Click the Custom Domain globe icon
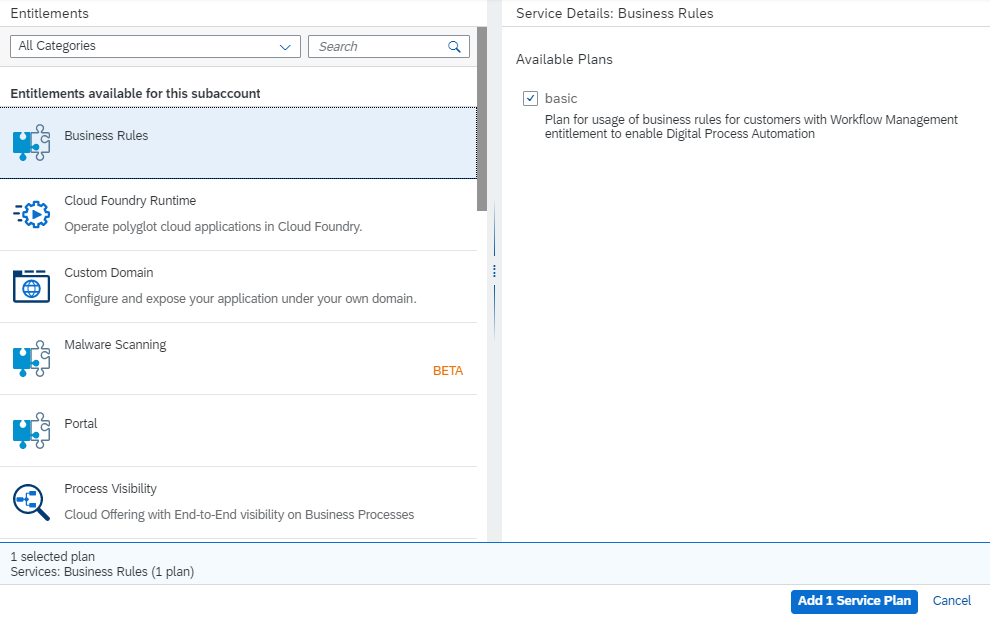Viewport: 990px width, 619px height. 32,286
